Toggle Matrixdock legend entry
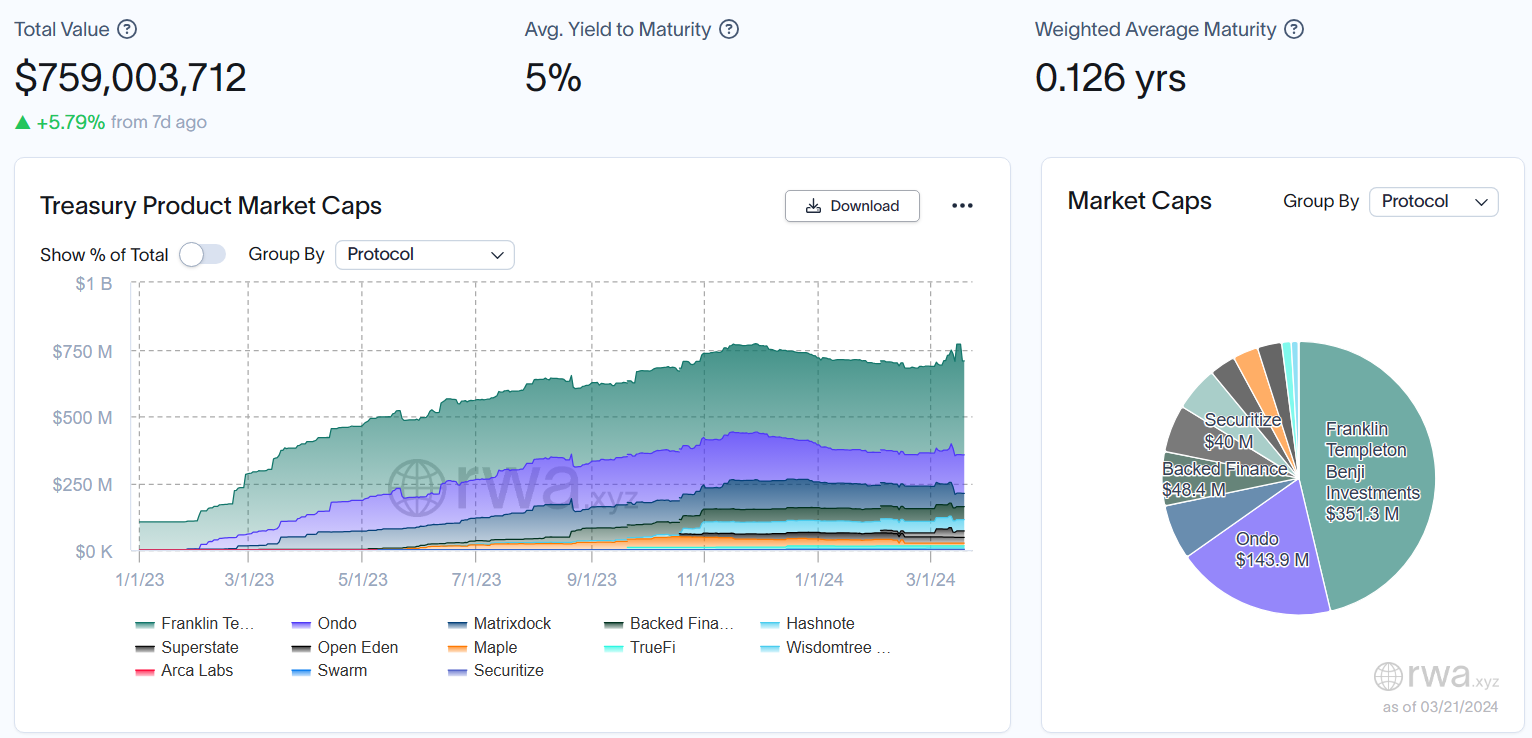 pyautogui.click(x=499, y=623)
